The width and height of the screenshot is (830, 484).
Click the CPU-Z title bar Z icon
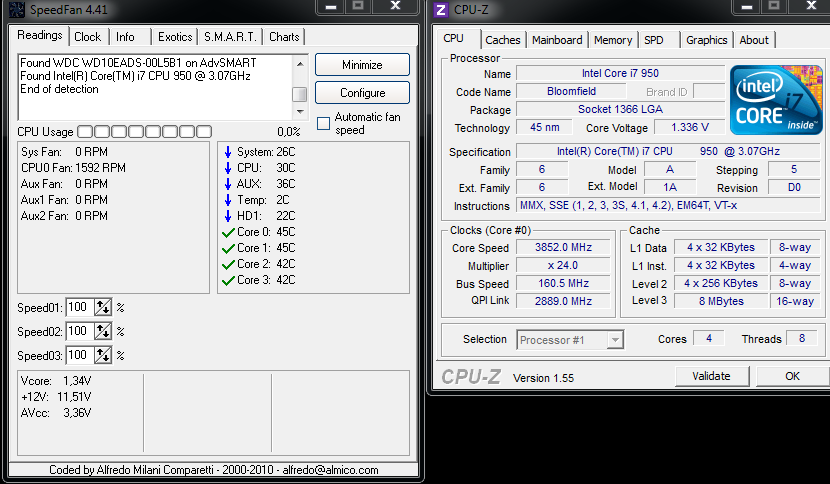[x=441, y=10]
